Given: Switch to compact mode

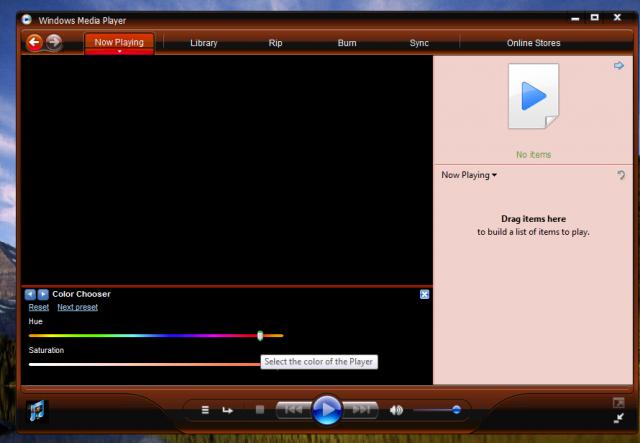Looking at the screenshot, I should tap(619, 418).
